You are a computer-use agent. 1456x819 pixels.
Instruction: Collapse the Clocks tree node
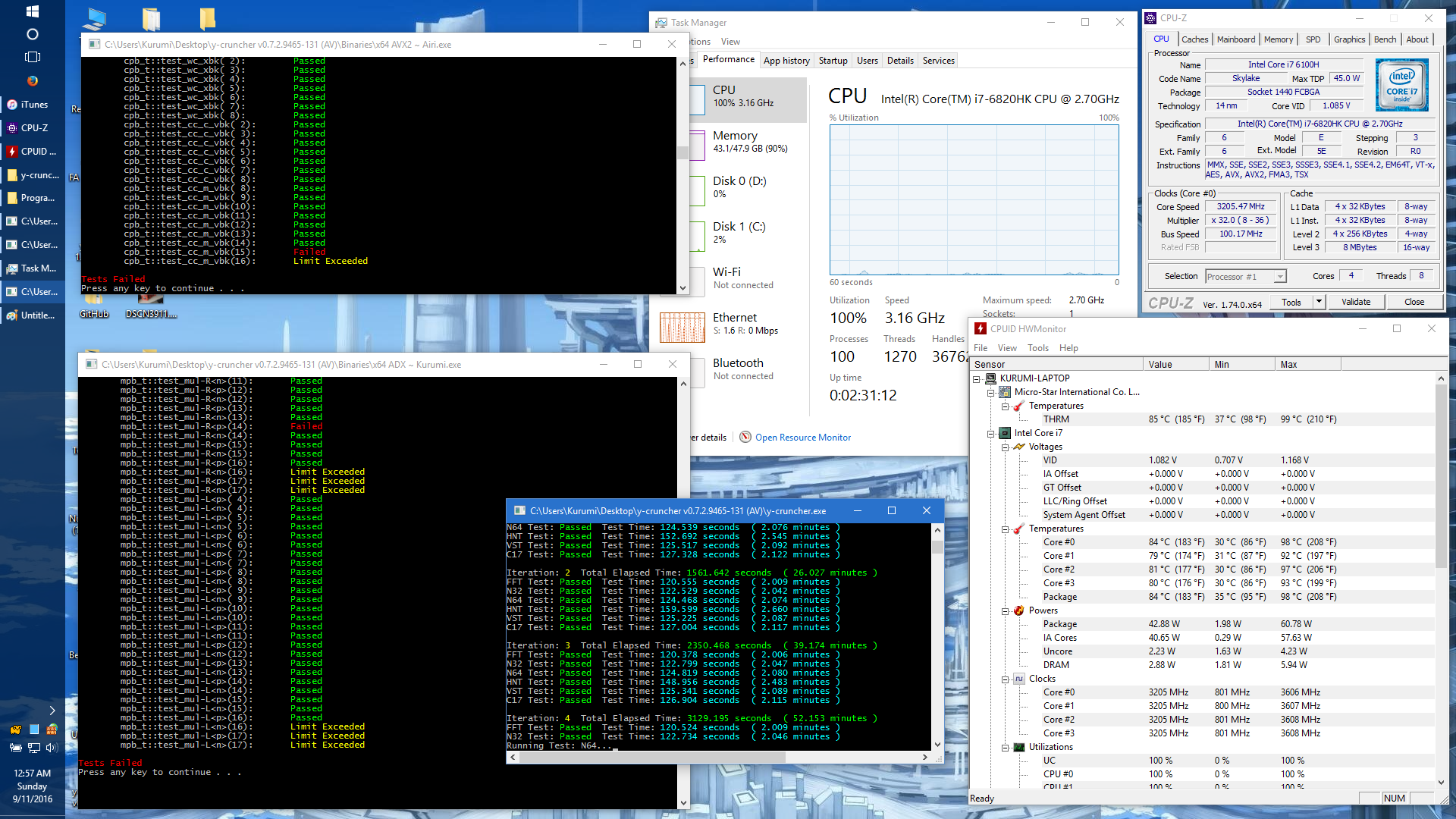[x=1005, y=679]
